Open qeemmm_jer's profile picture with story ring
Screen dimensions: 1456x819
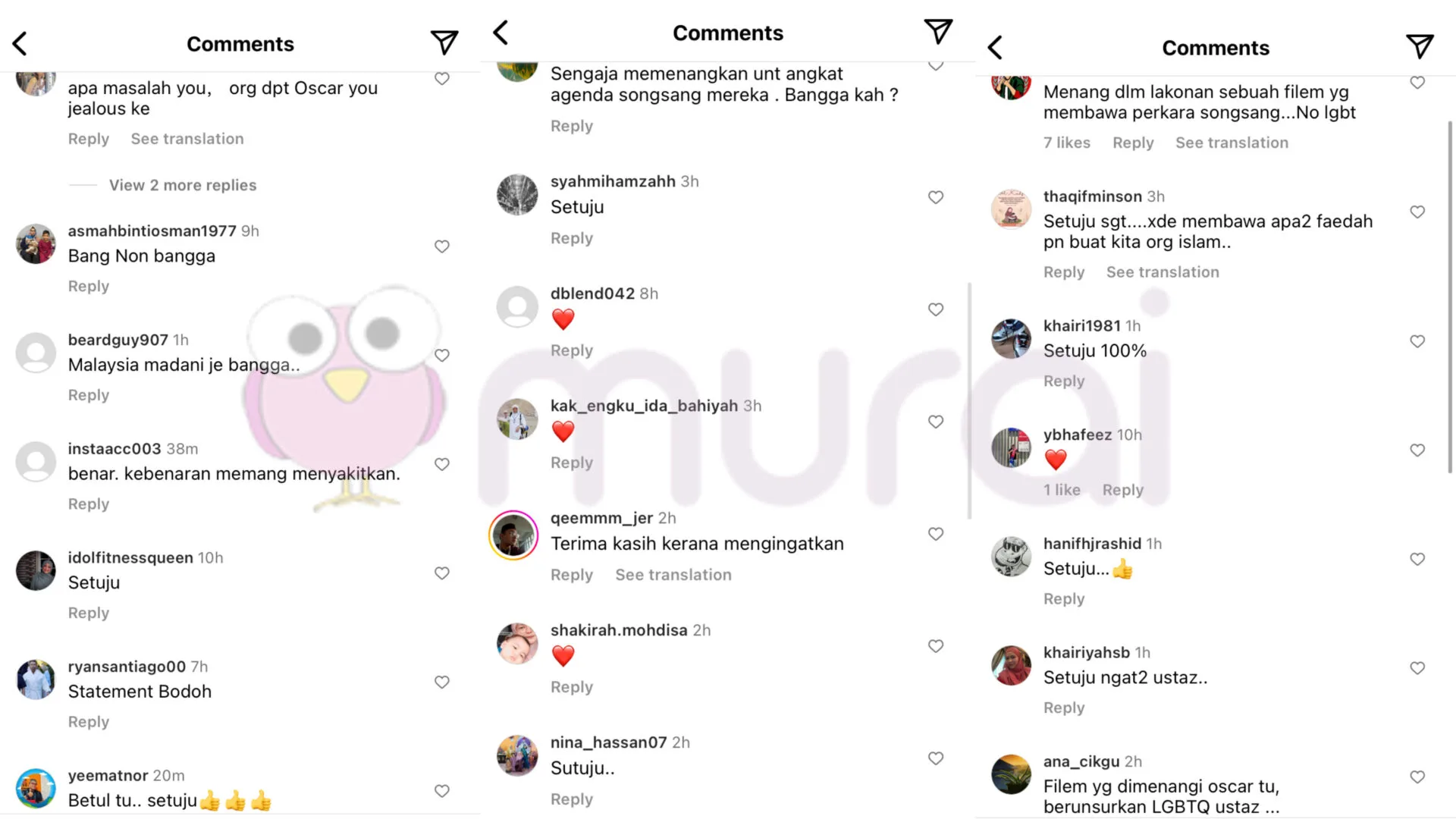(513, 535)
